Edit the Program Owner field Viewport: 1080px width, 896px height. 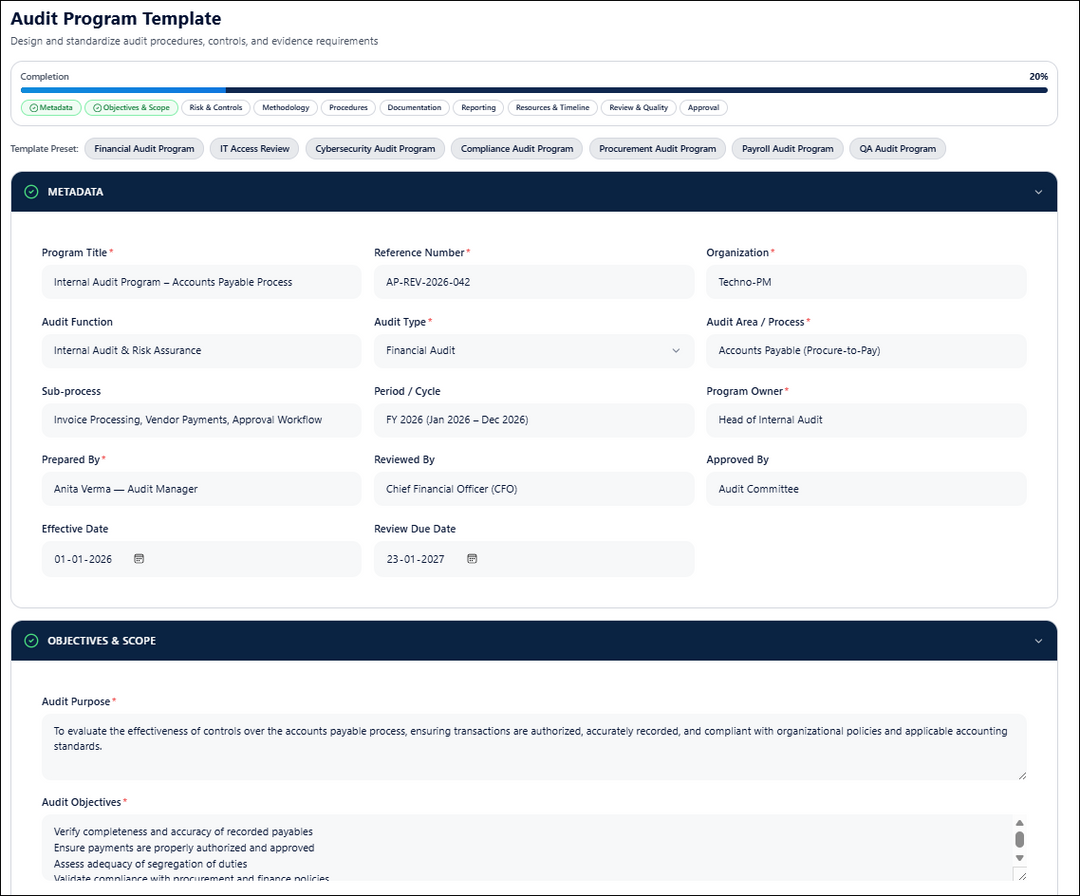[866, 419]
